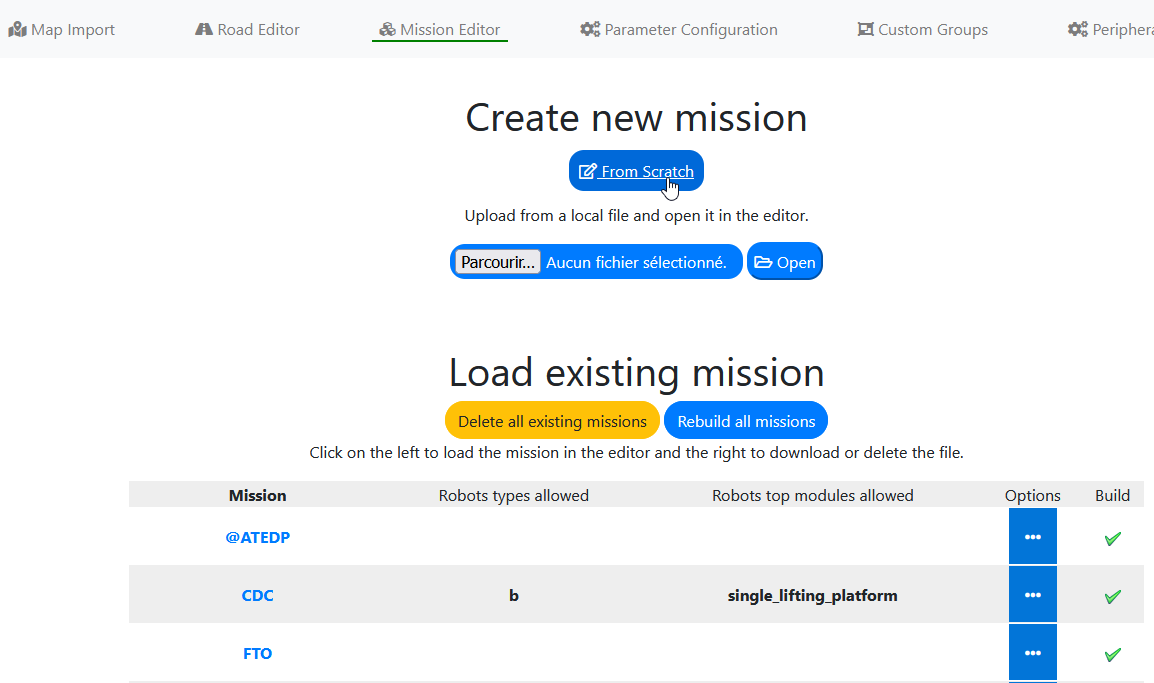This screenshot has width=1154, height=683.
Task: Open the Parameter Configuration tab
Action: [679, 30]
